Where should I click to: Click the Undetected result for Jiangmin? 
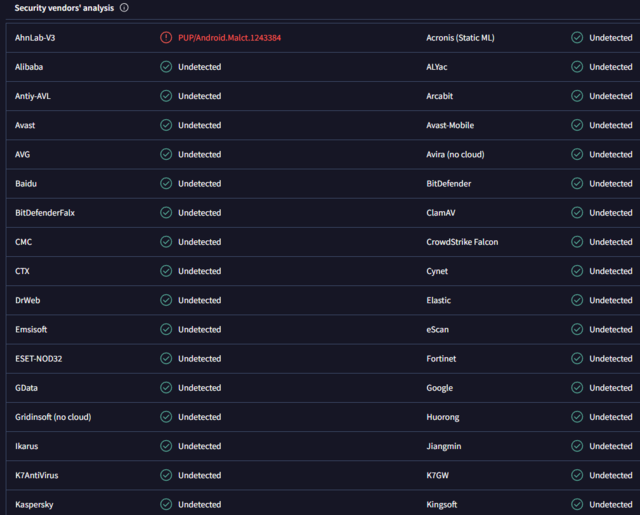pyautogui.click(x=611, y=446)
